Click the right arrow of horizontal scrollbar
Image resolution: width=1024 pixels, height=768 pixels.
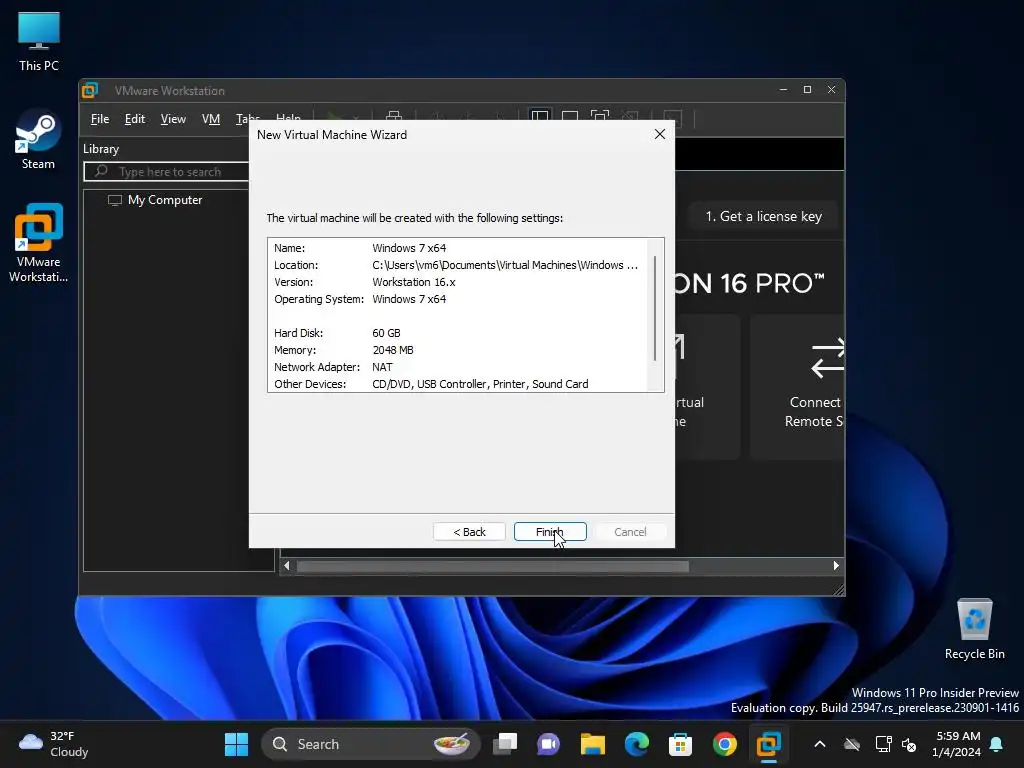[x=836, y=566]
